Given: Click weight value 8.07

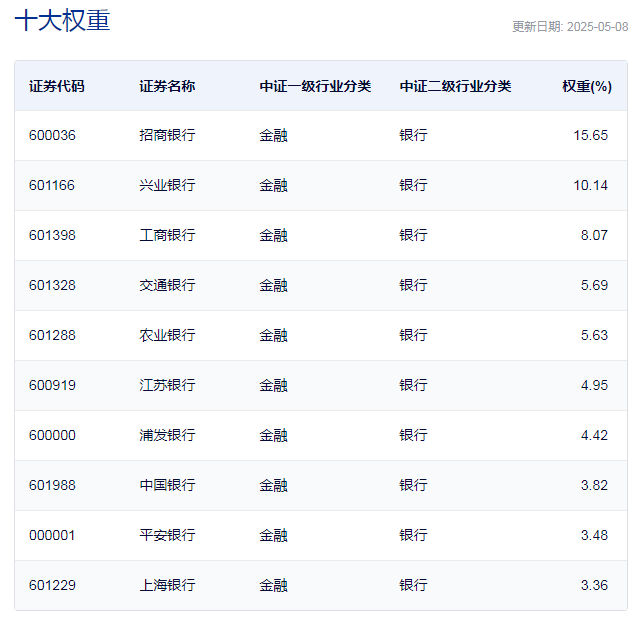Looking at the screenshot, I should 594,235.
